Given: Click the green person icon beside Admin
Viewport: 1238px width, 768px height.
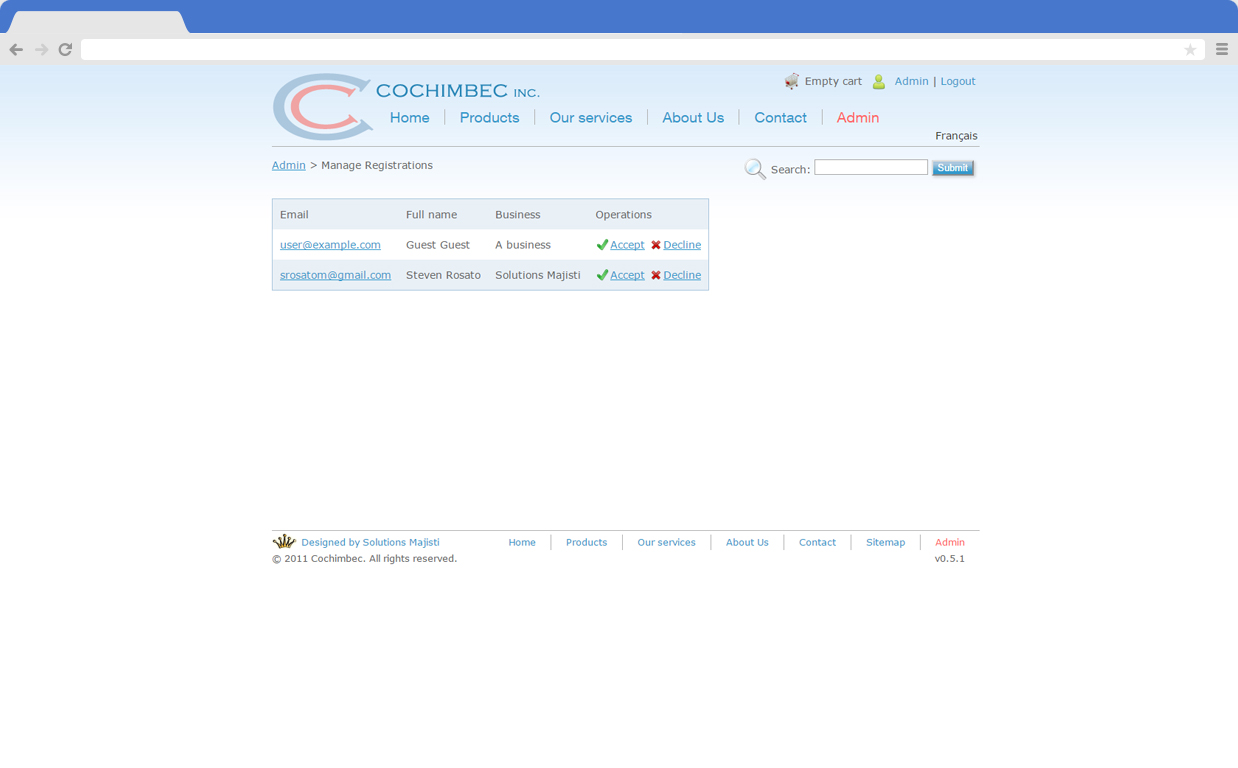Looking at the screenshot, I should 878,81.
